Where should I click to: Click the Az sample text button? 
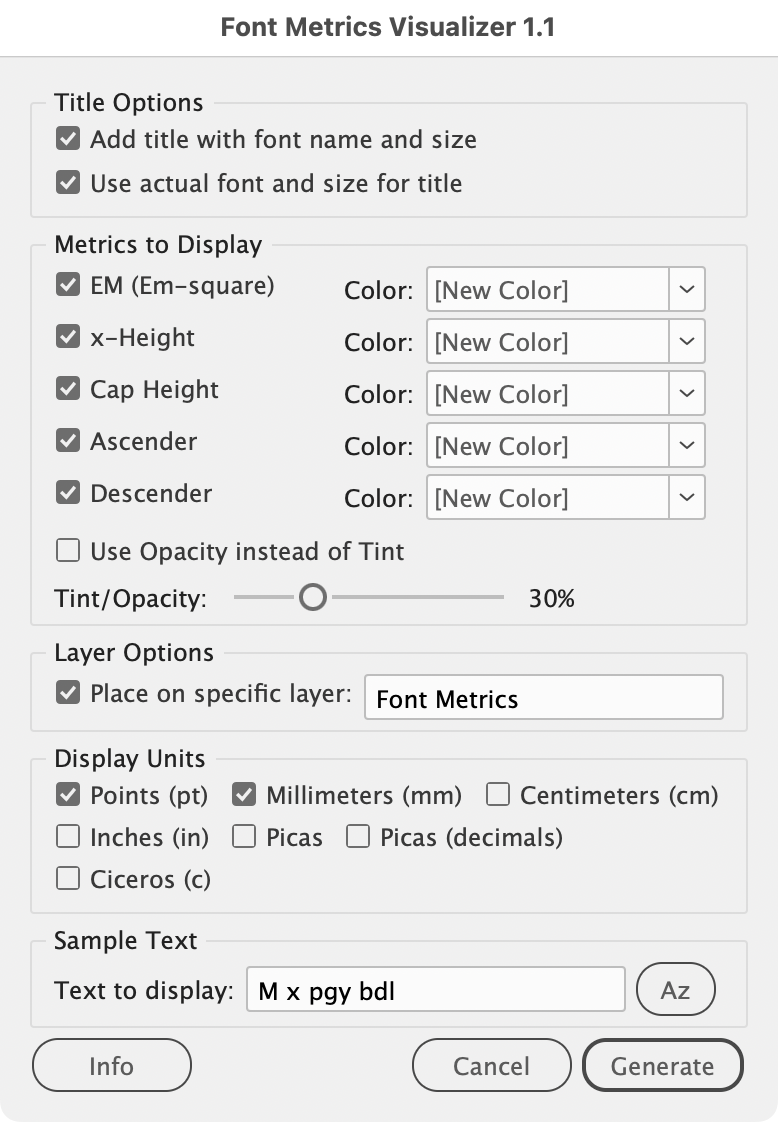pyautogui.click(x=676, y=989)
